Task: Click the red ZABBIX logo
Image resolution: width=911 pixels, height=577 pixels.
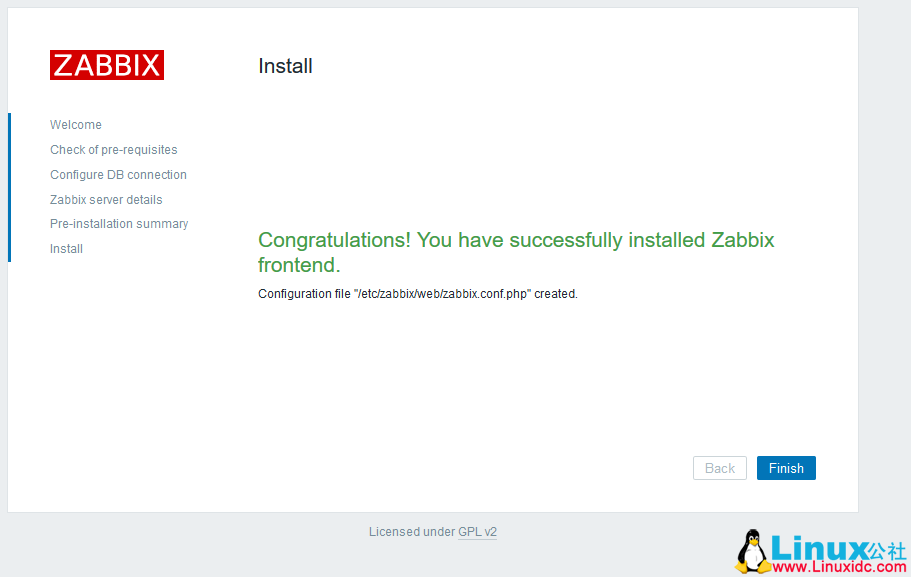Action: [107, 65]
